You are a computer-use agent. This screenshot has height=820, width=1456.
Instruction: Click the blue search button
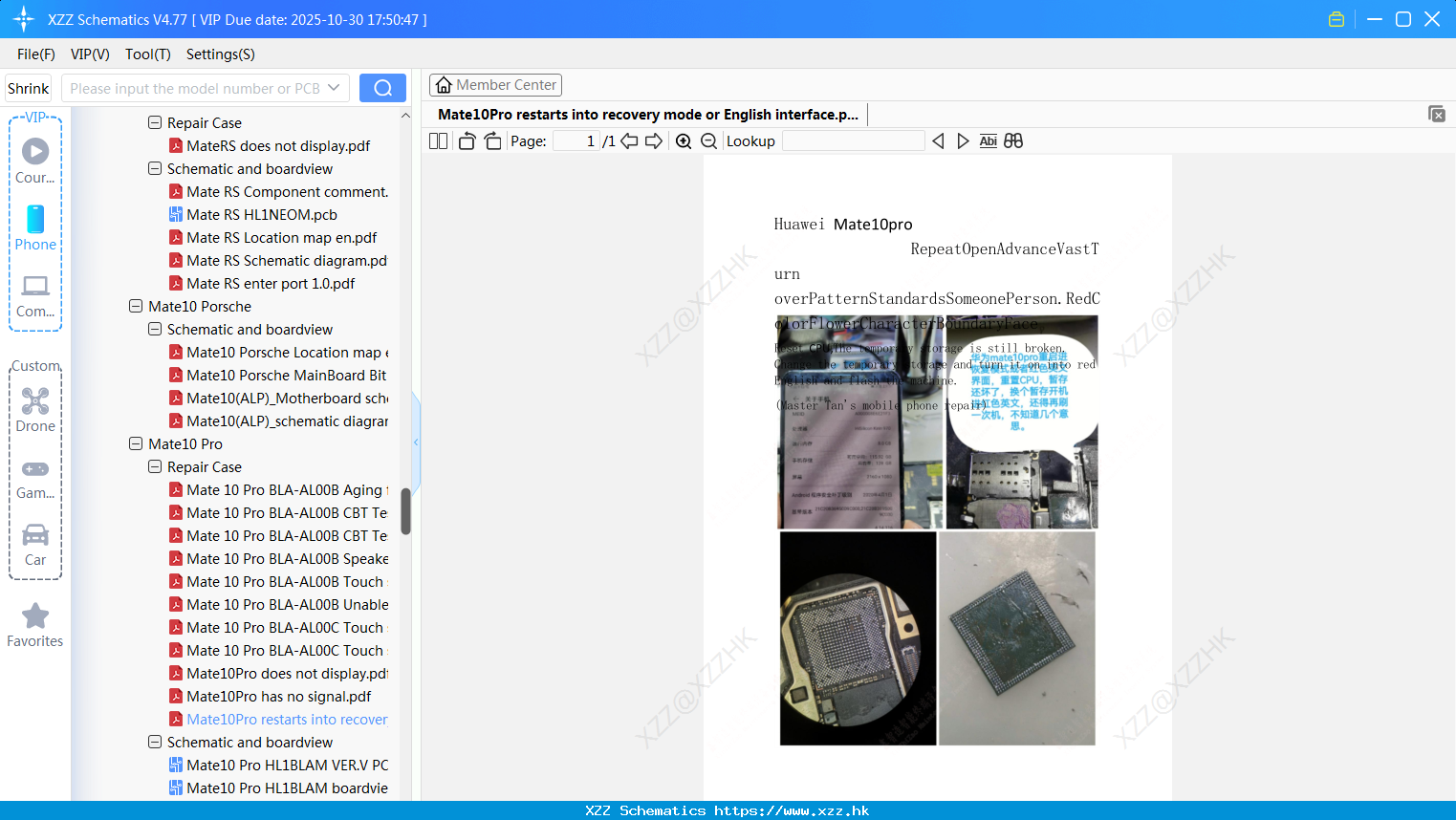pos(382,88)
